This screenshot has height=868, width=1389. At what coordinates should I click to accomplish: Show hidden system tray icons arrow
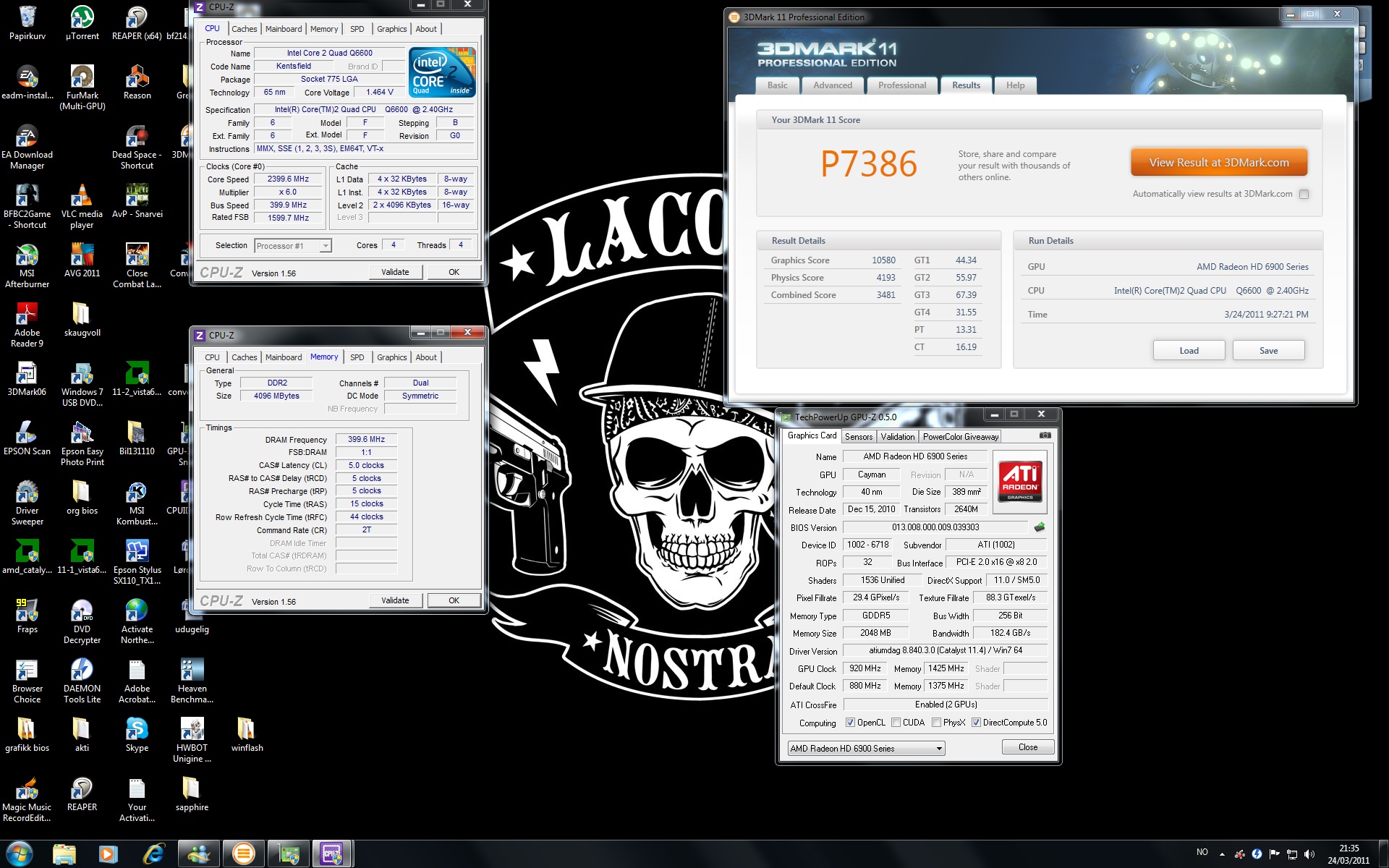tap(1222, 854)
